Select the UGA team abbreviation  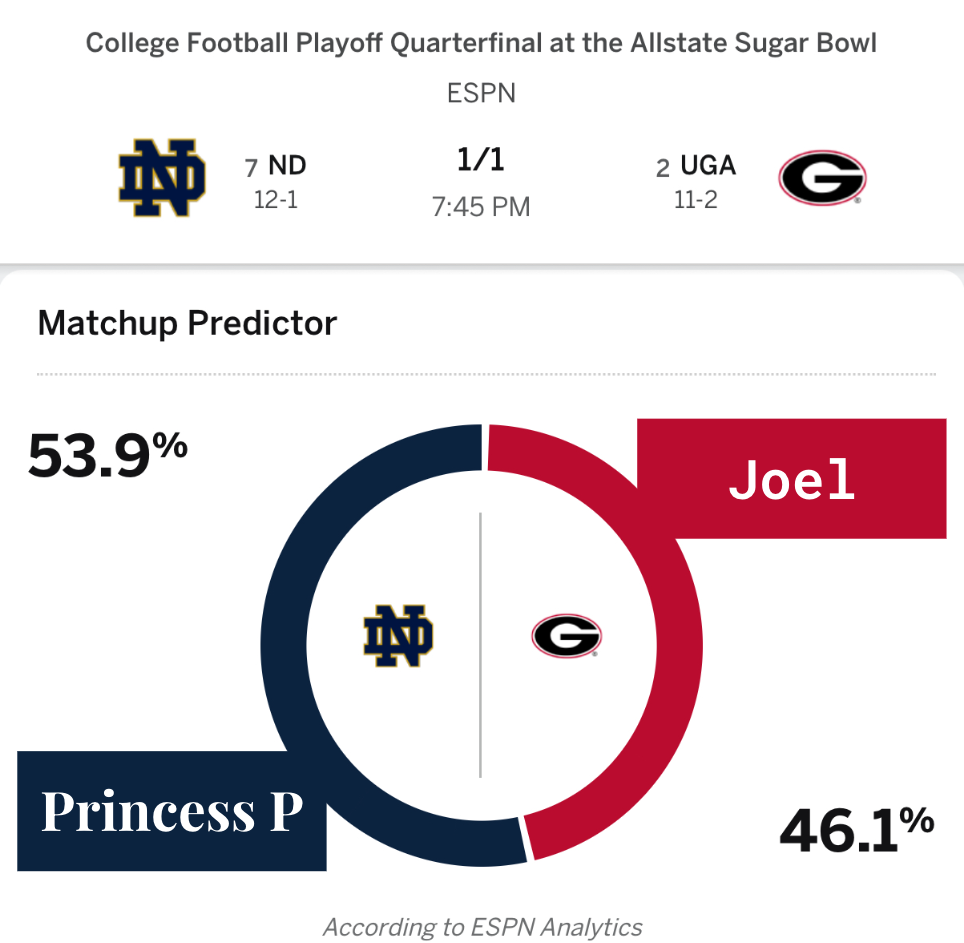[708, 165]
